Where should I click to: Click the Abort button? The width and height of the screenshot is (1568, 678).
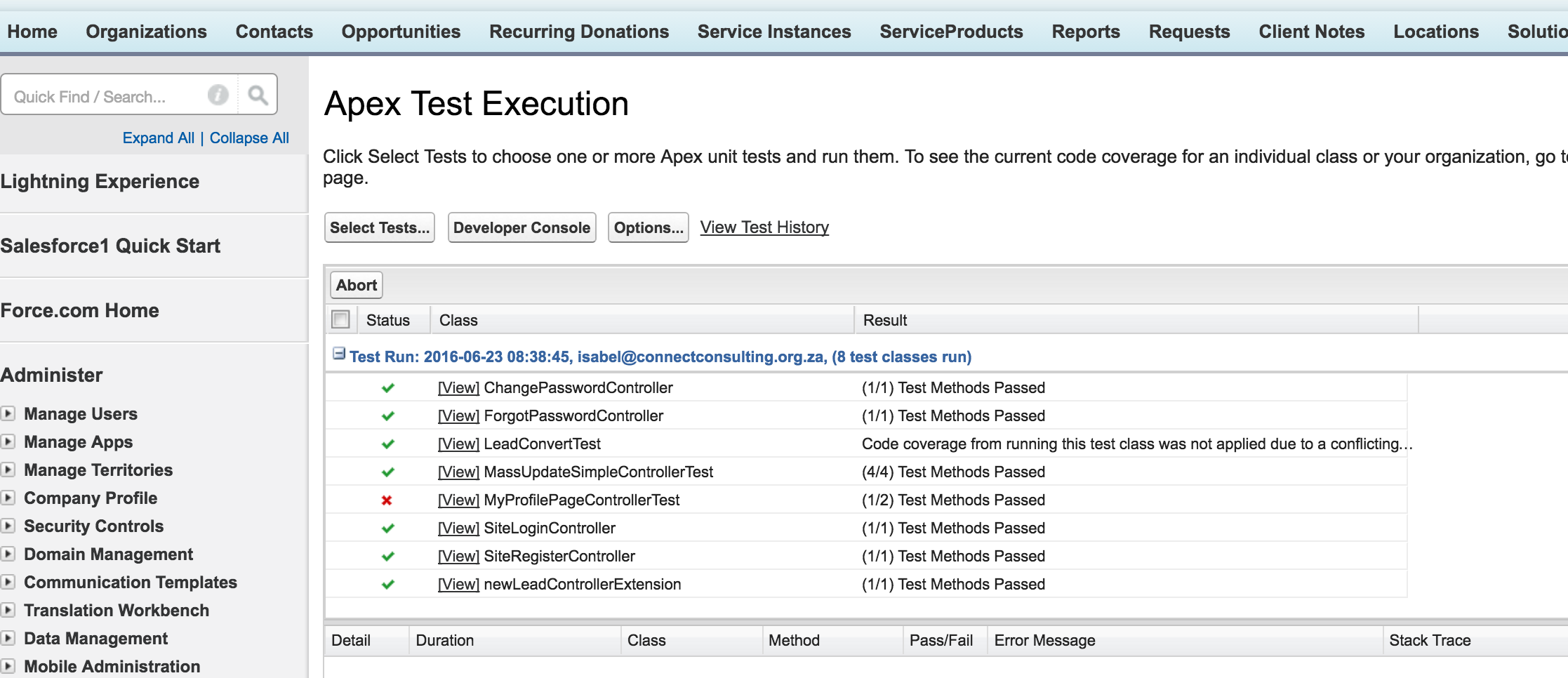point(357,285)
